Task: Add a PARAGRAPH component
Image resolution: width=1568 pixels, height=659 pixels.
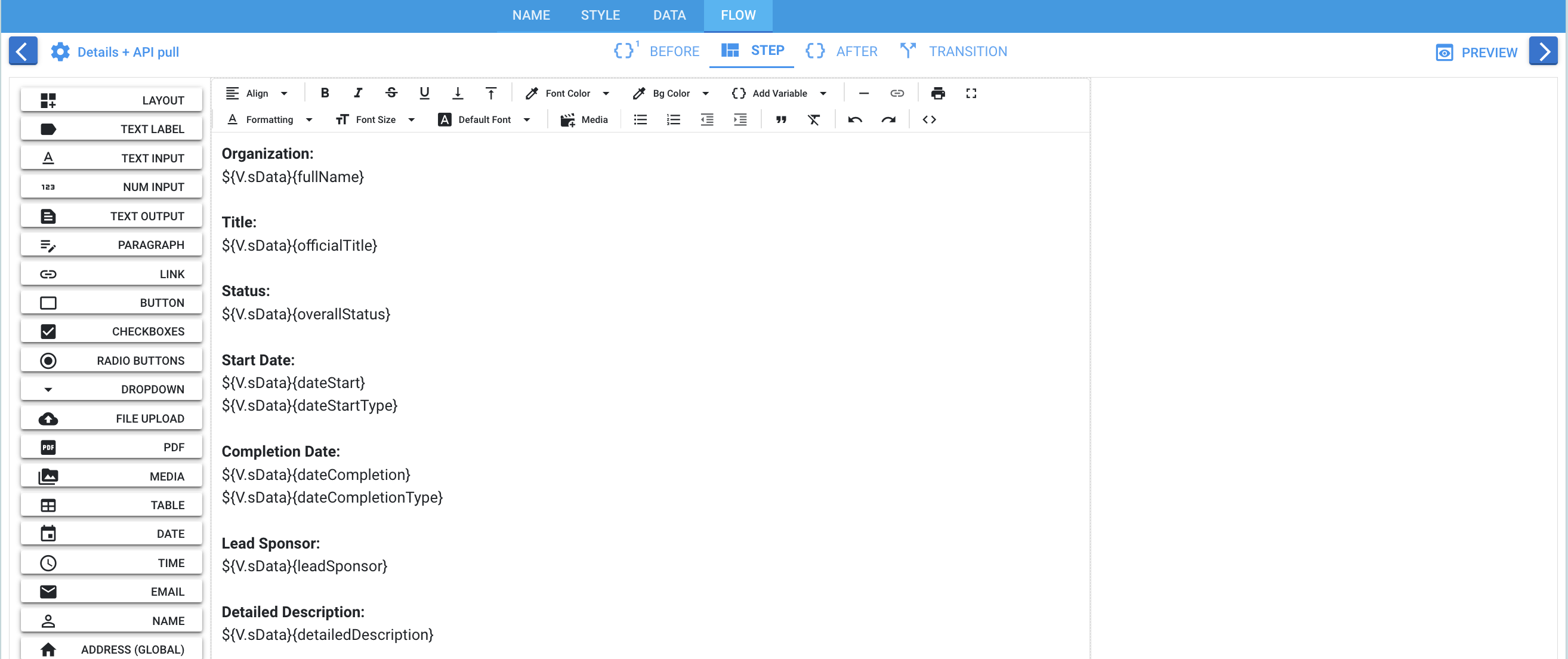Action: pos(112,245)
